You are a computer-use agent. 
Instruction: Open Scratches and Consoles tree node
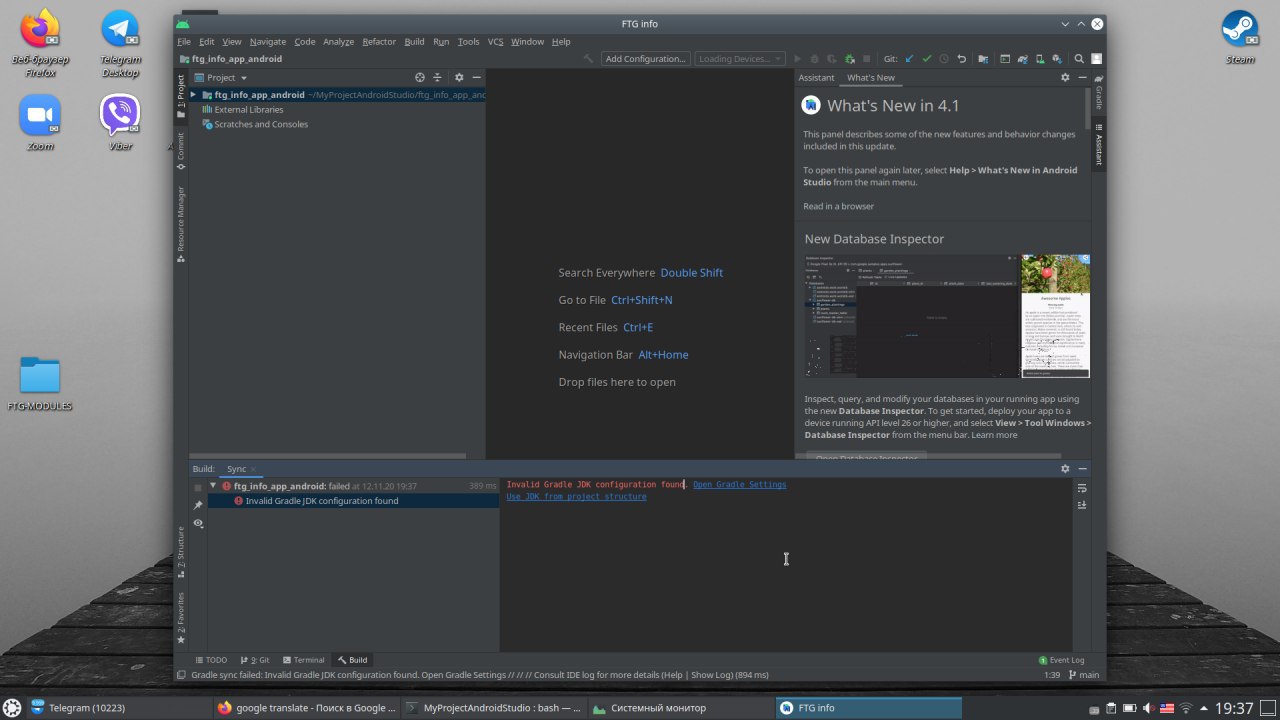(260, 124)
